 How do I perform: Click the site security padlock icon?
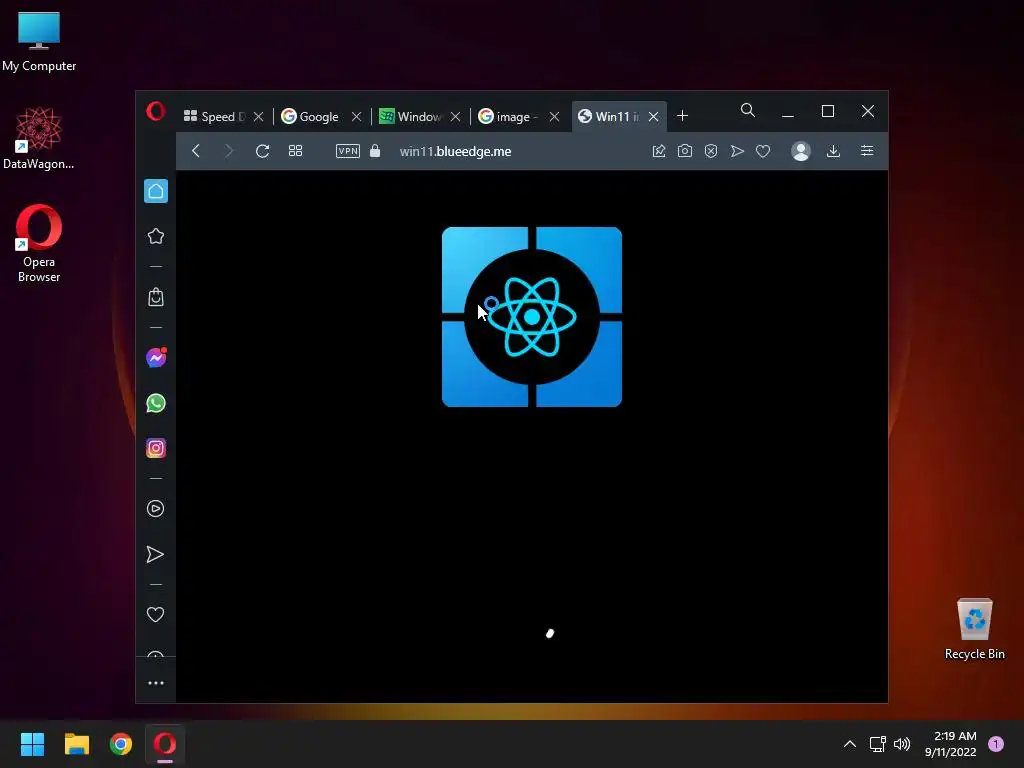pyautogui.click(x=375, y=151)
